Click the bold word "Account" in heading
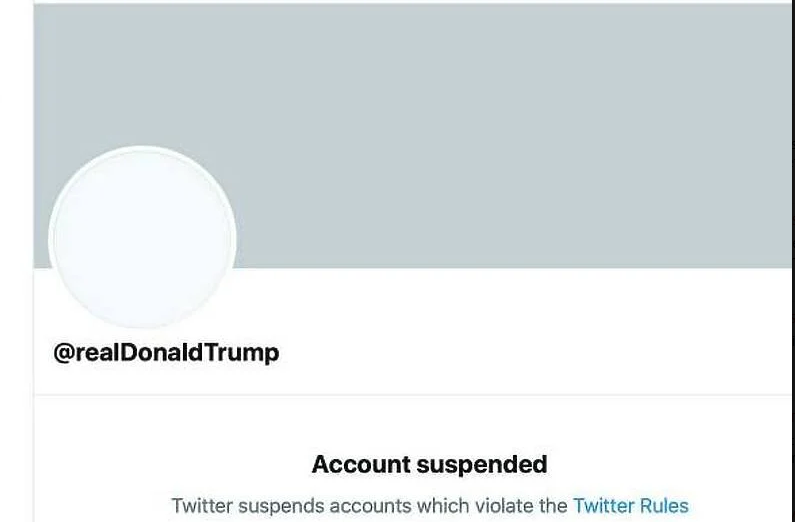 coord(361,464)
